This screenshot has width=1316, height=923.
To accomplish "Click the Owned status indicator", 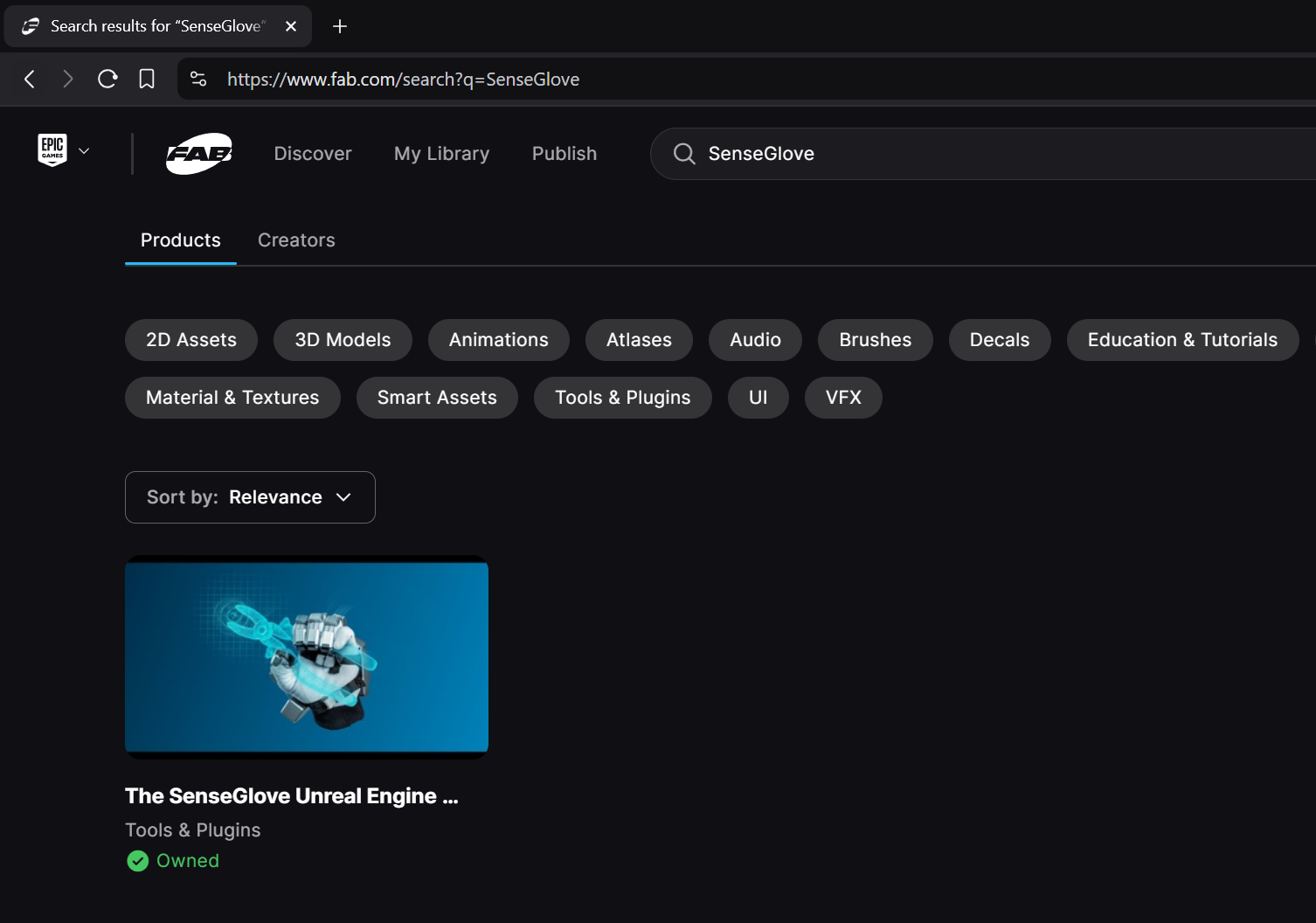I will coord(172,860).
